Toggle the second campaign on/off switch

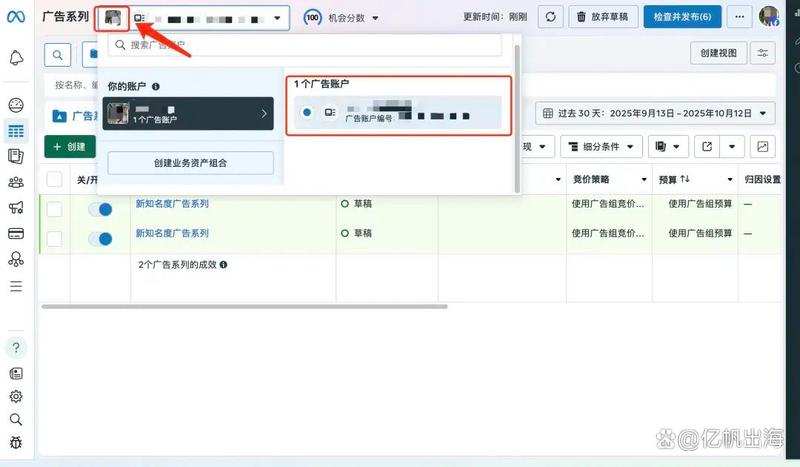coord(100,239)
